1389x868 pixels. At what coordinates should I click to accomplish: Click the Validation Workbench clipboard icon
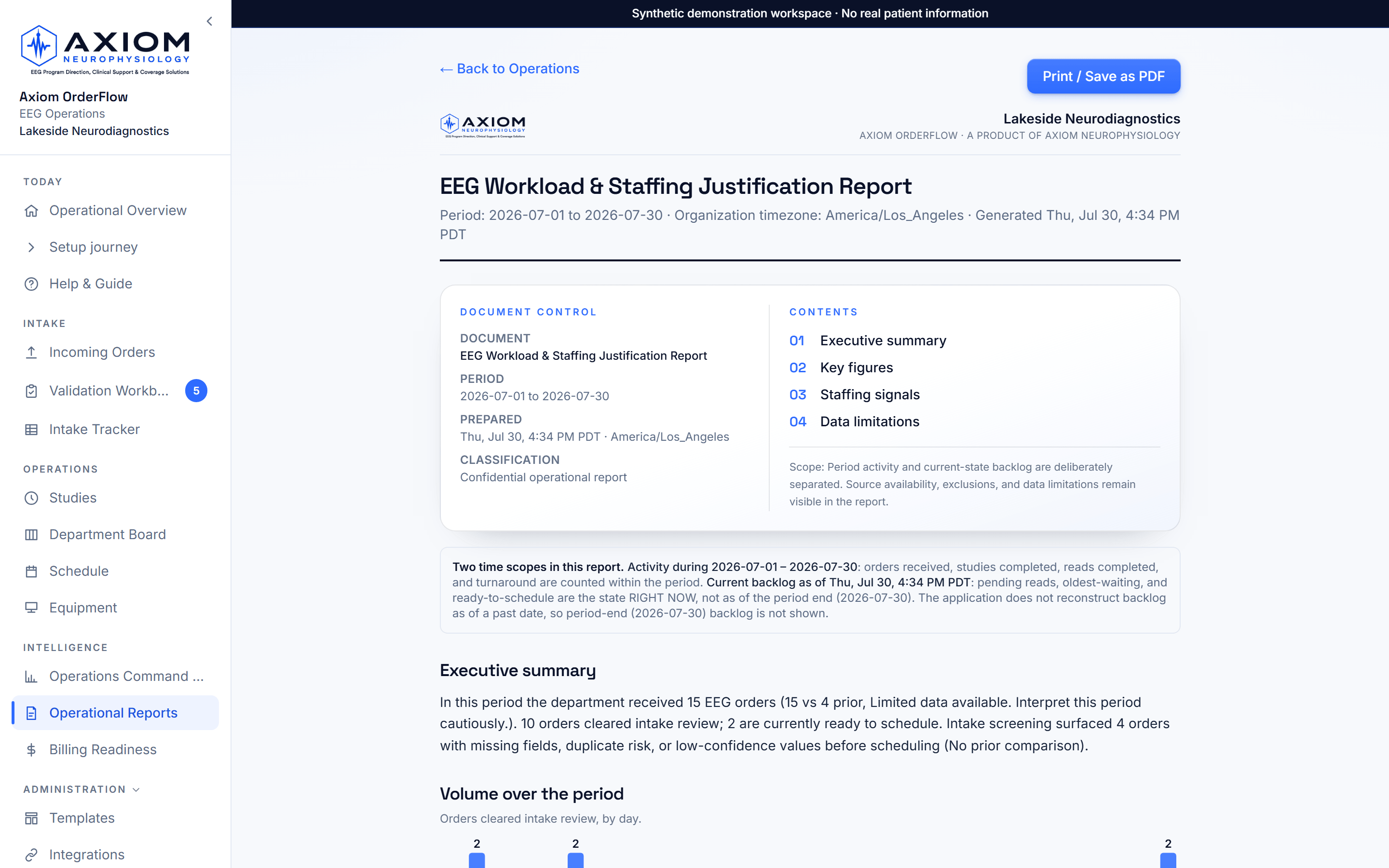[31, 391]
